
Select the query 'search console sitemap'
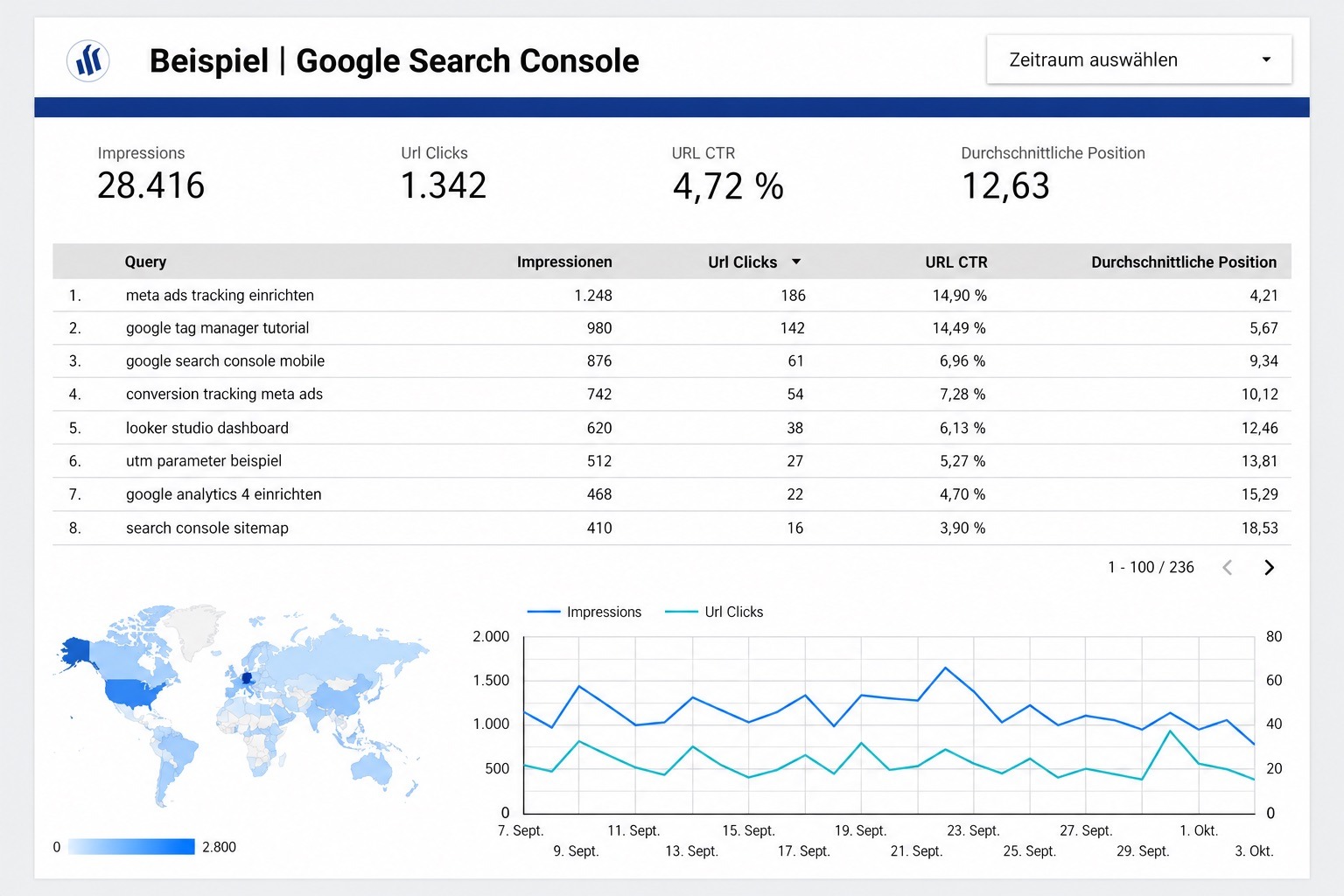tap(207, 528)
